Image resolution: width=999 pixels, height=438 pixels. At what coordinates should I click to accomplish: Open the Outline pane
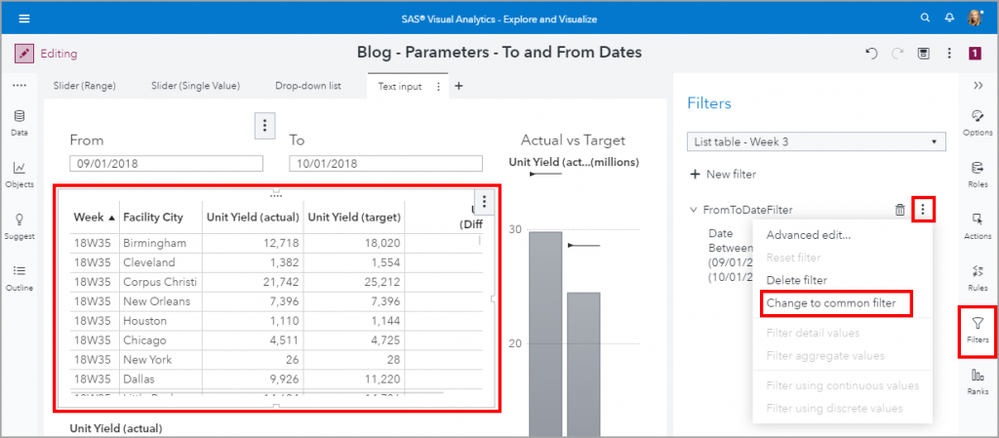(x=19, y=277)
